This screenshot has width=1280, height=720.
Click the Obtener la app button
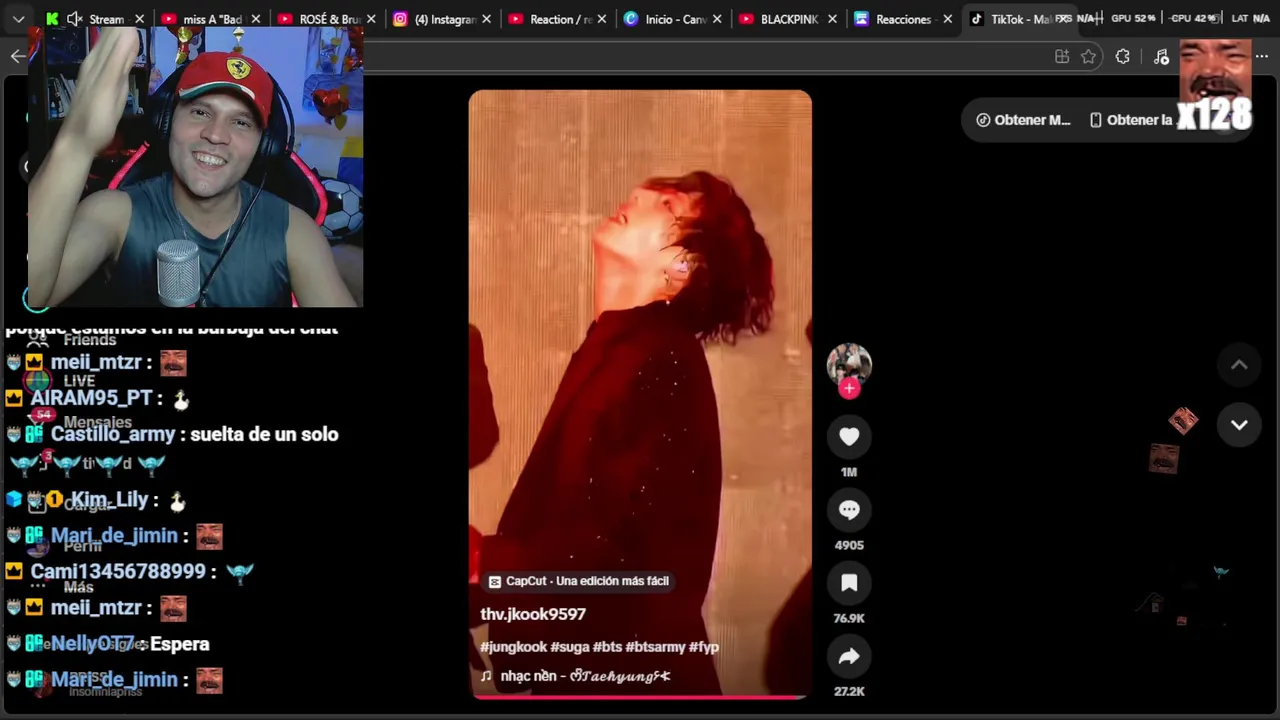click(1130, 120)
